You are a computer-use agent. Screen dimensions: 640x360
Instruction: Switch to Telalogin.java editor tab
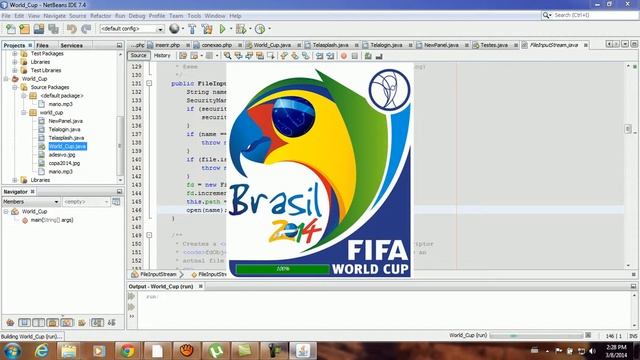click(386, 45)
